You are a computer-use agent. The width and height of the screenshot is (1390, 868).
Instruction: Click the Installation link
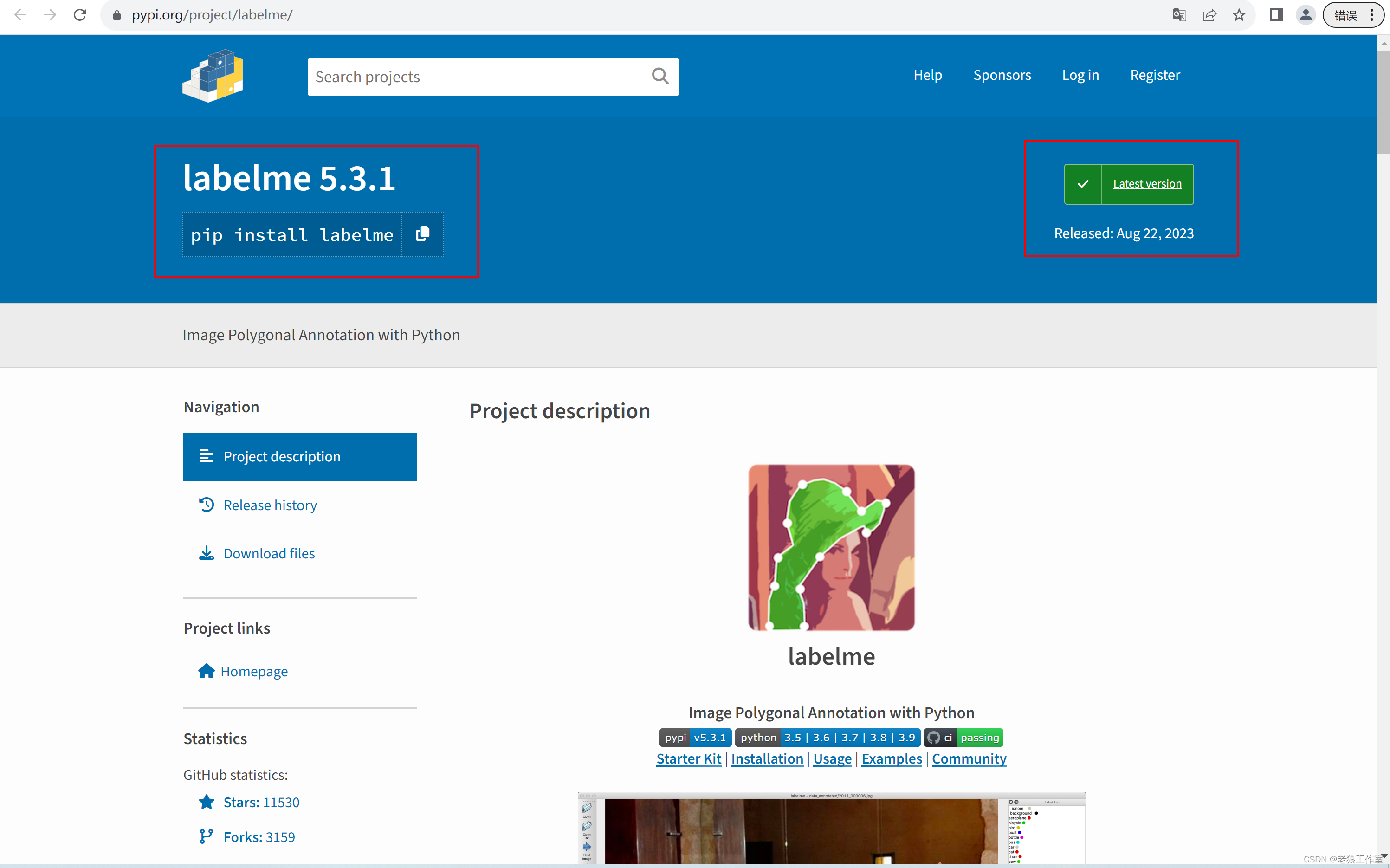click(x=767, y=759)
